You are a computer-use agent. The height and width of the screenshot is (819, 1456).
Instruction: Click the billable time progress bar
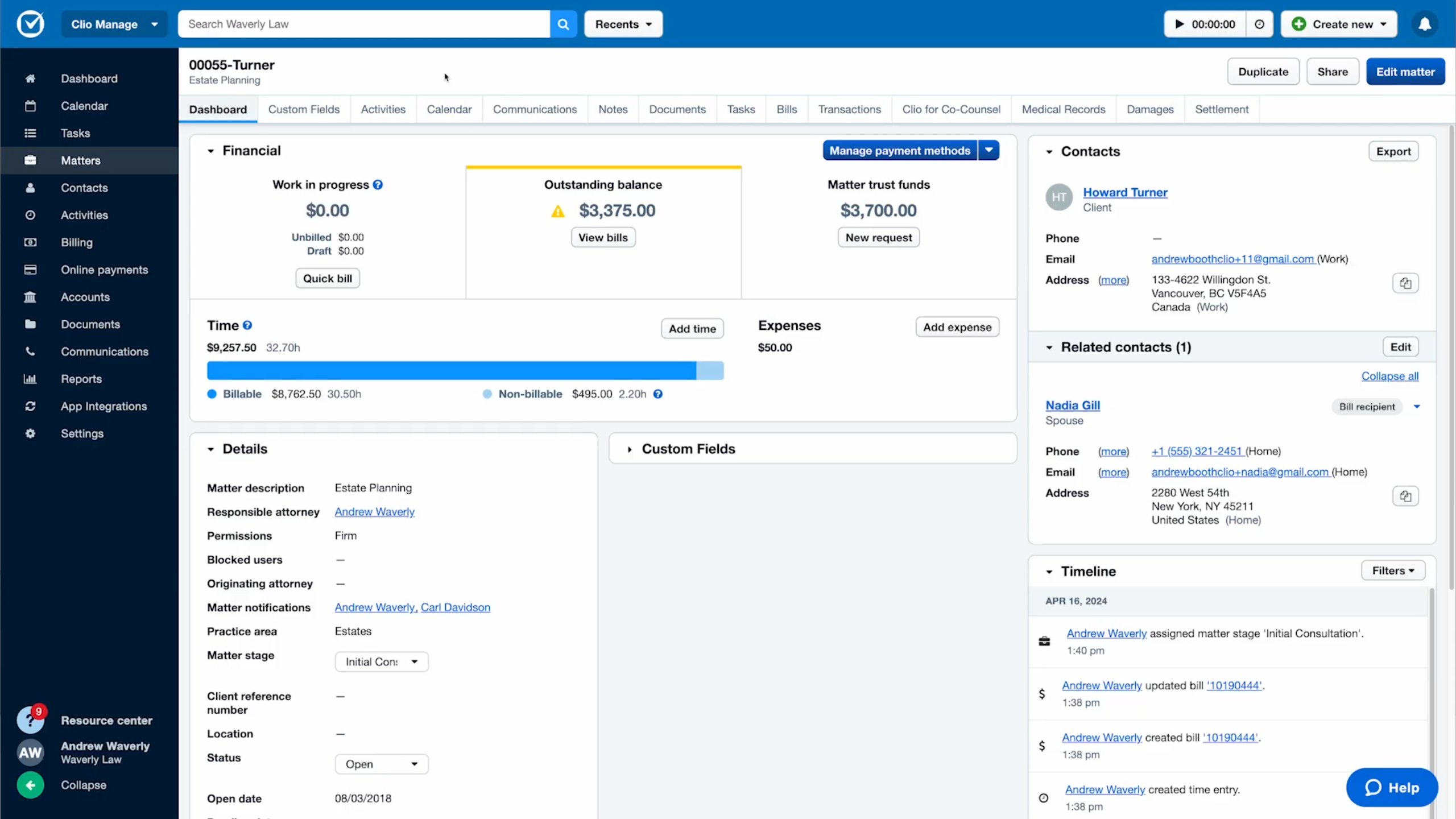point(451,370)
